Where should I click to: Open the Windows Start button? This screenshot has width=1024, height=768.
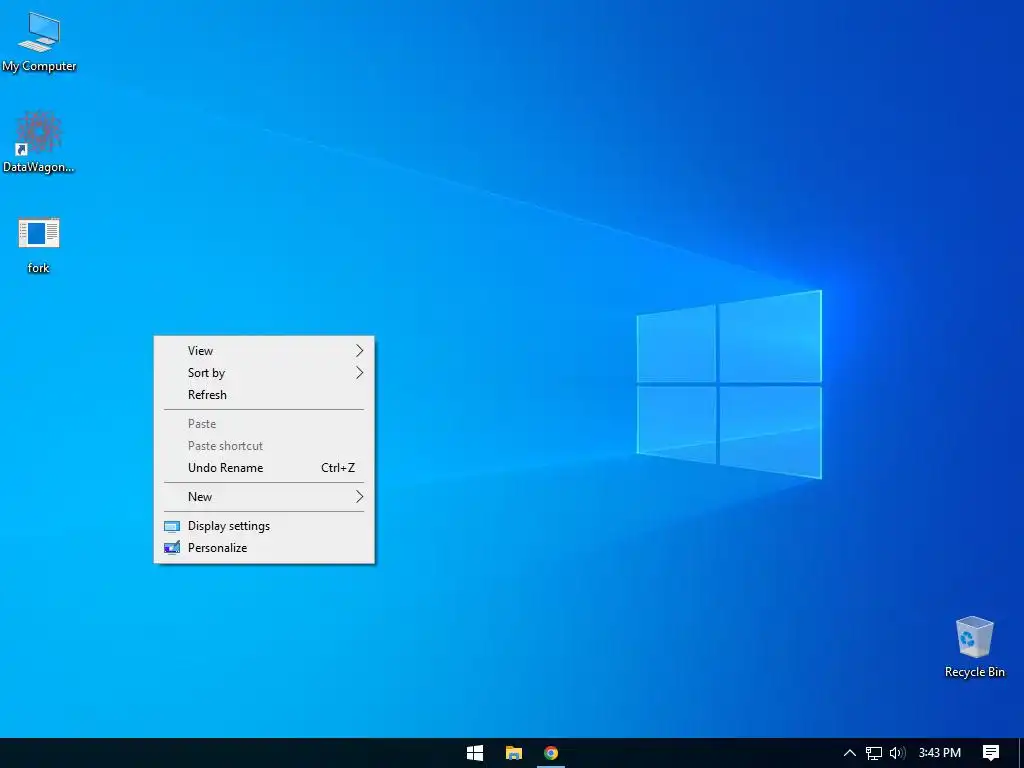click(x=475, y=753)
